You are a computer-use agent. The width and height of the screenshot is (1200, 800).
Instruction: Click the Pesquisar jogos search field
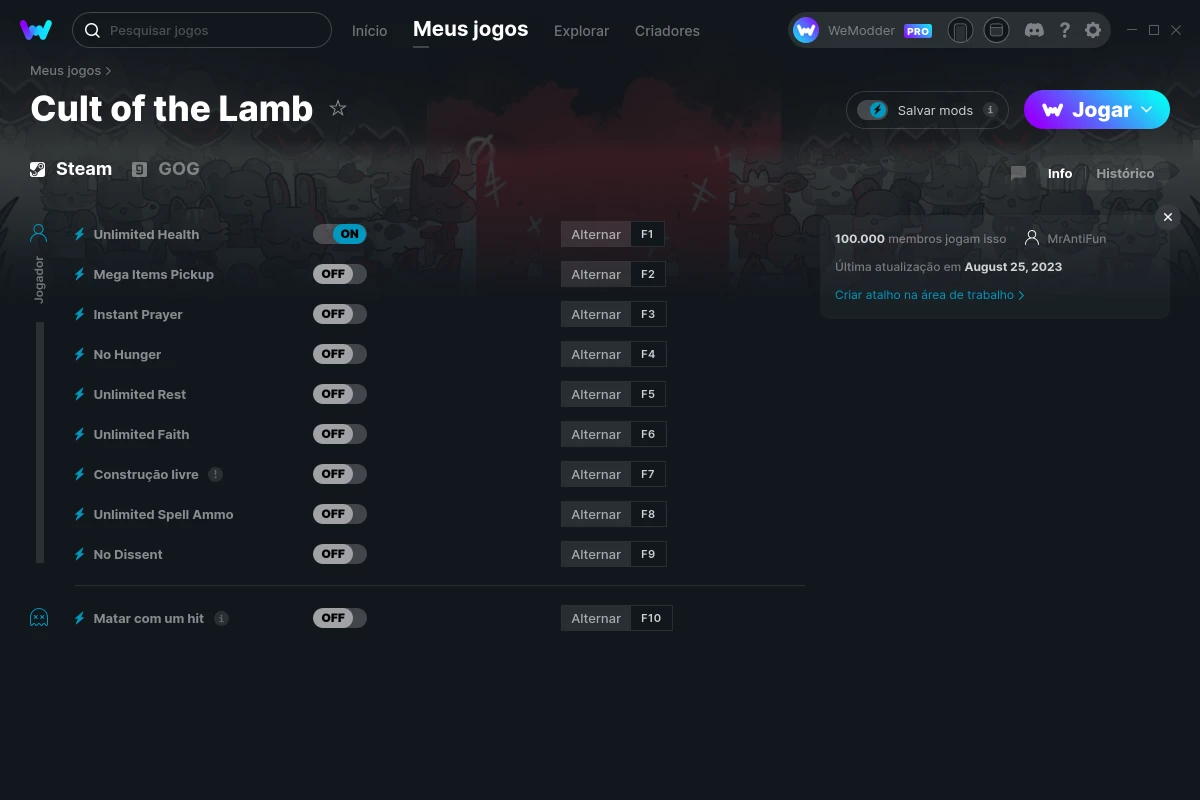pos(202,30)
